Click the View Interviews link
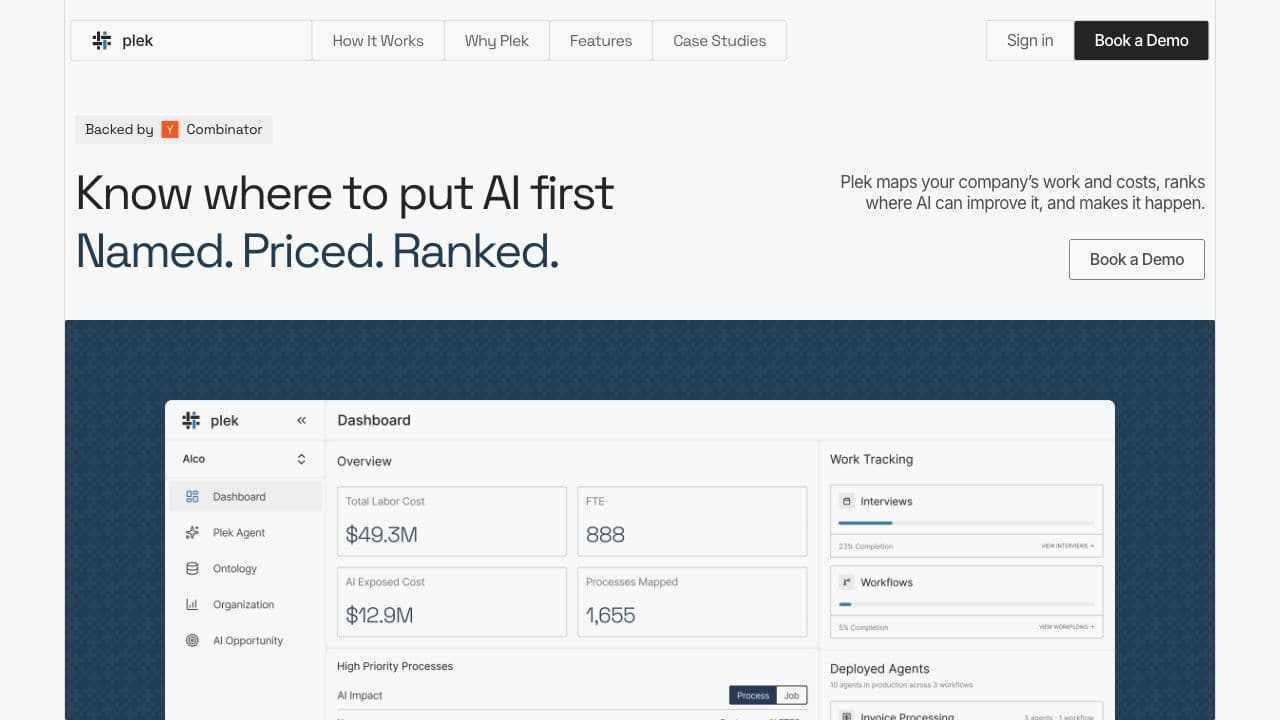The width and height of the screenshot is (1280, 720). click(x=1066, y=546)
